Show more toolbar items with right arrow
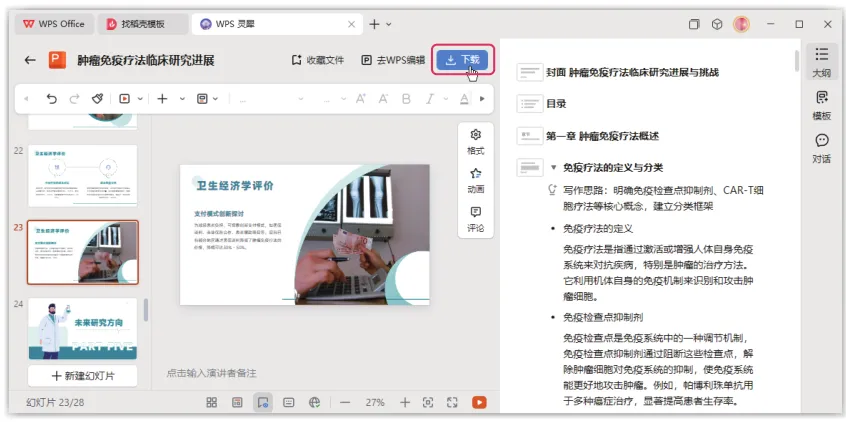846x422 pixels. (x=482, y=99)
